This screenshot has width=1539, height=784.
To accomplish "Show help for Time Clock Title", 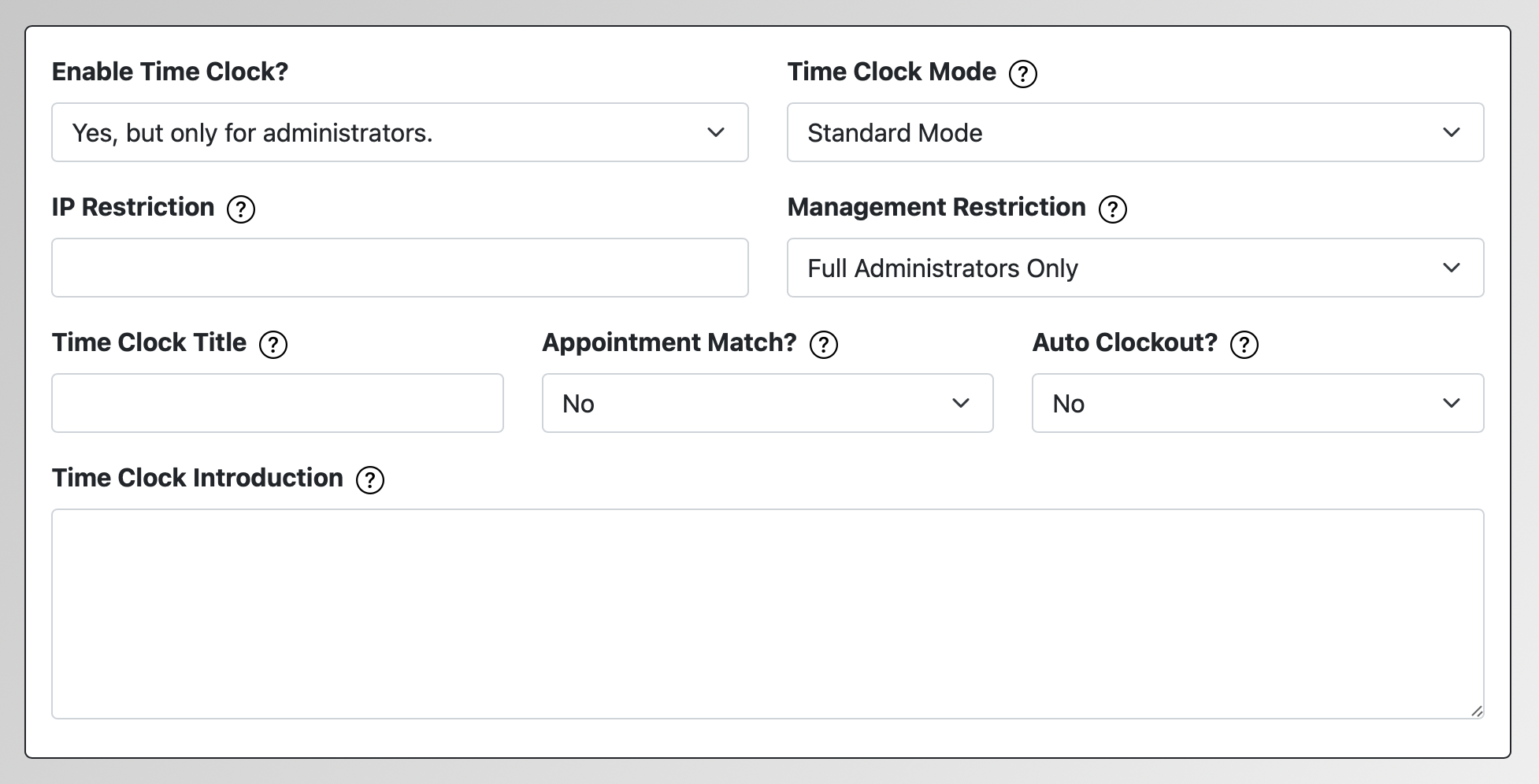I will (273, 345).
